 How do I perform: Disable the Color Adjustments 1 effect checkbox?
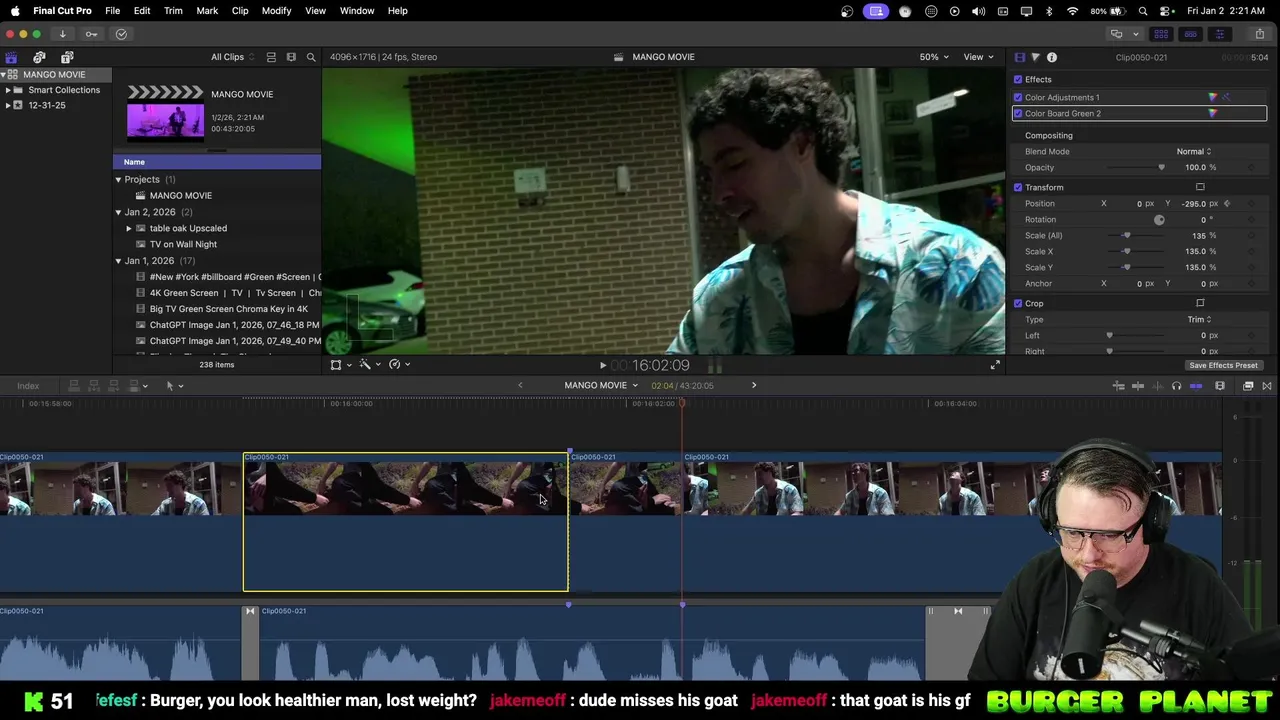coord(1018,97)
